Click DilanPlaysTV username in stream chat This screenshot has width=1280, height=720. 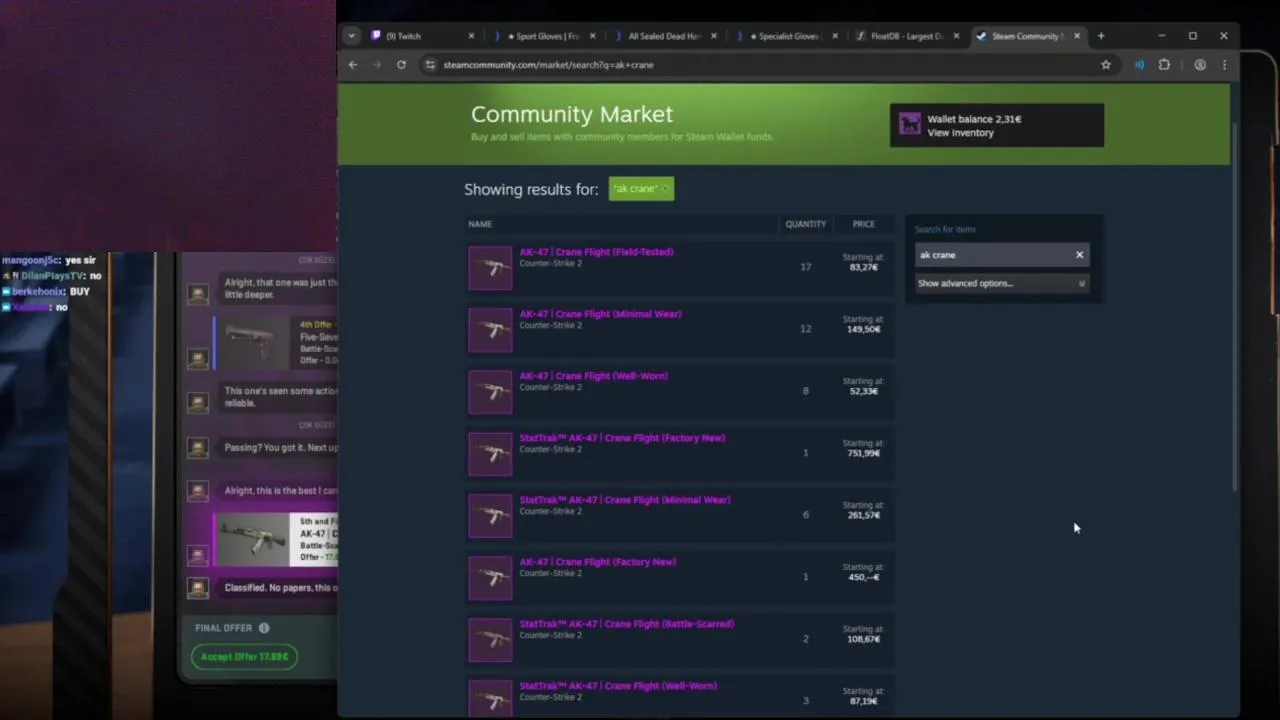(53, 276)
